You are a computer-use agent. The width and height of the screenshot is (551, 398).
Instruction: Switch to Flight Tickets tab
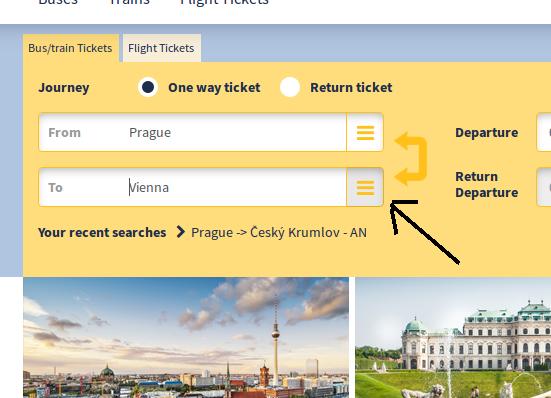point(161,48)
